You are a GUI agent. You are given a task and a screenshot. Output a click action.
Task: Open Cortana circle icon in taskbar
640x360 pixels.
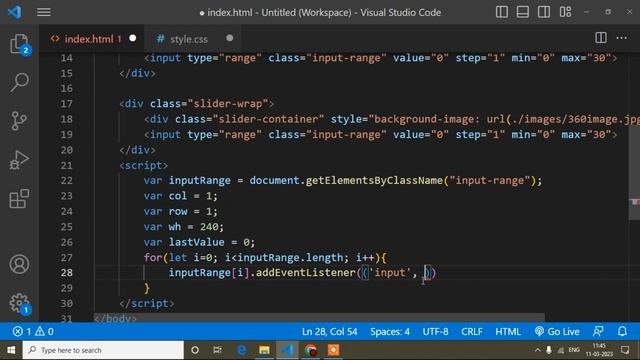click(195, 350)
